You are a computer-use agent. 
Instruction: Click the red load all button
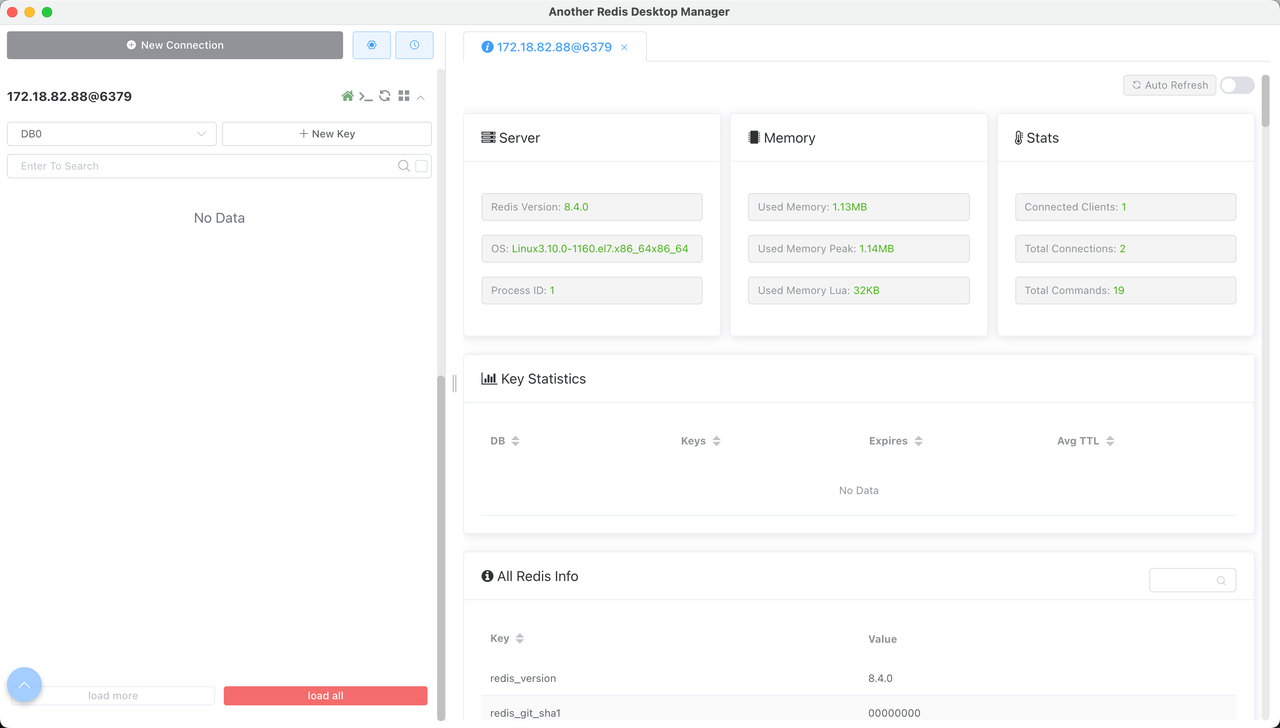point(325,696)
